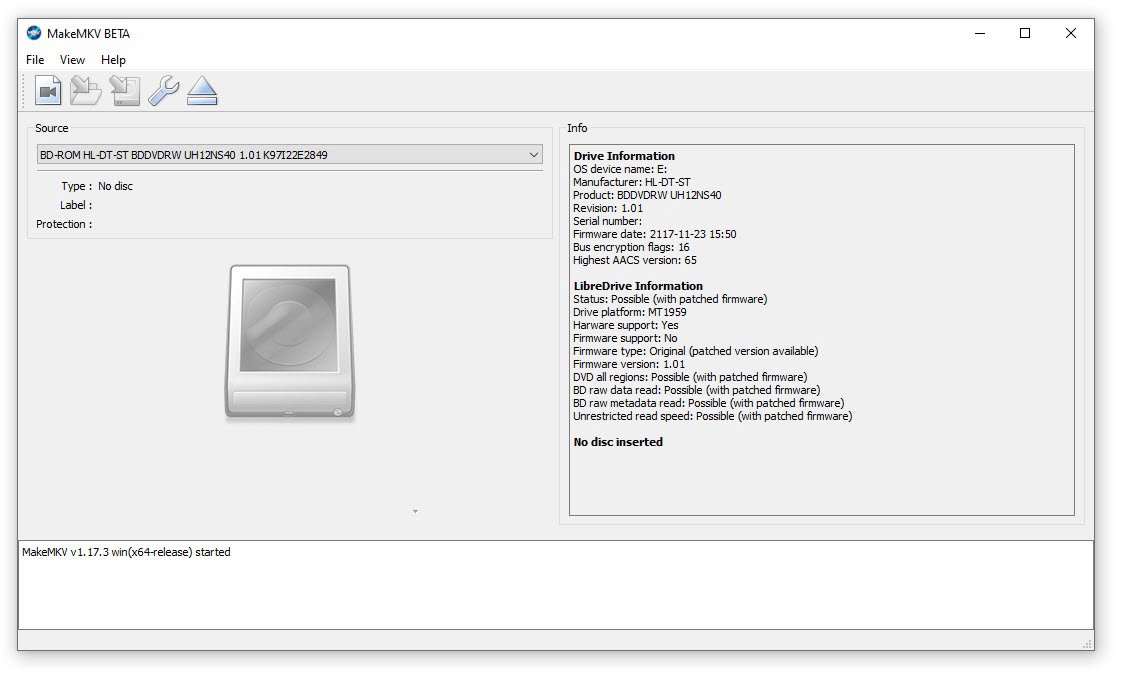The width and height of the screenshot is (1137, 679).
Task: Click the 'Harware support: Yes' line
Action: (x=626, y=325)
